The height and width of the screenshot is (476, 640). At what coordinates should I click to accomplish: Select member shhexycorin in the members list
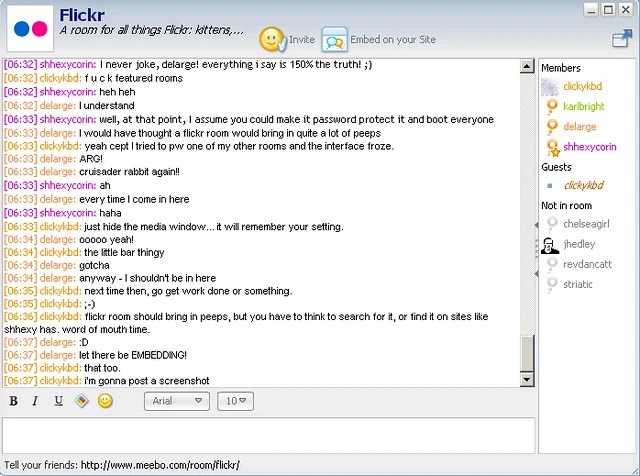[590, 147]
